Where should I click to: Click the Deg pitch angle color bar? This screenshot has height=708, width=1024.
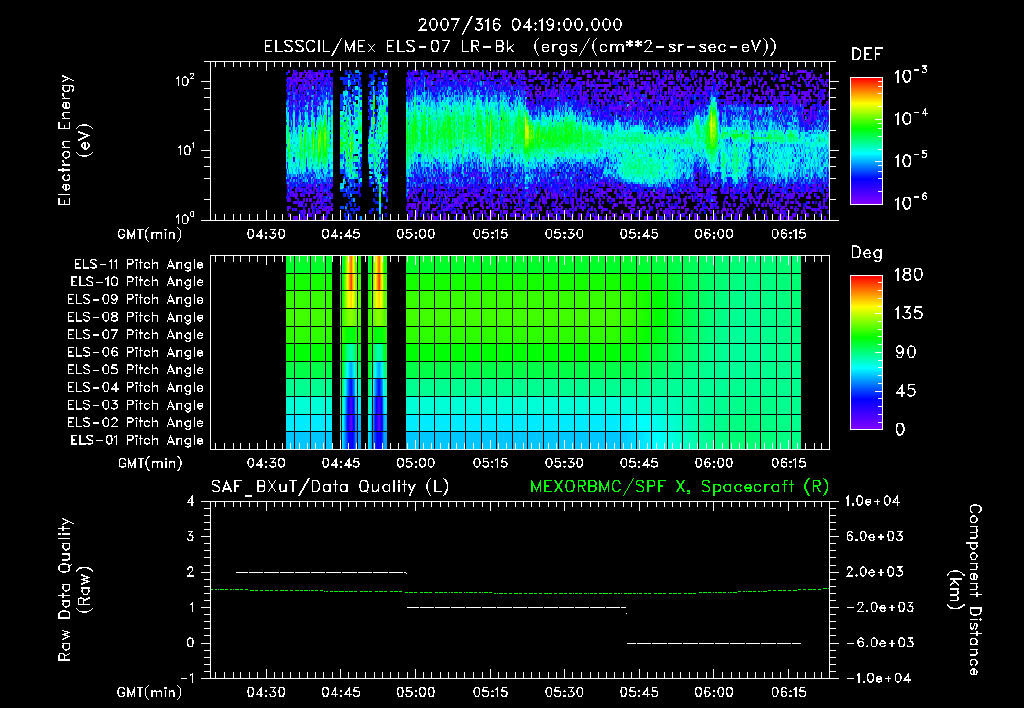[866, 353]
